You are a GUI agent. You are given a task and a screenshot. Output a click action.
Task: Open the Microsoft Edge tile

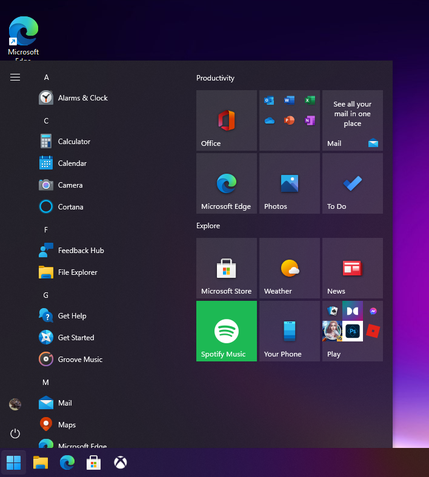[x=227, y=183]
